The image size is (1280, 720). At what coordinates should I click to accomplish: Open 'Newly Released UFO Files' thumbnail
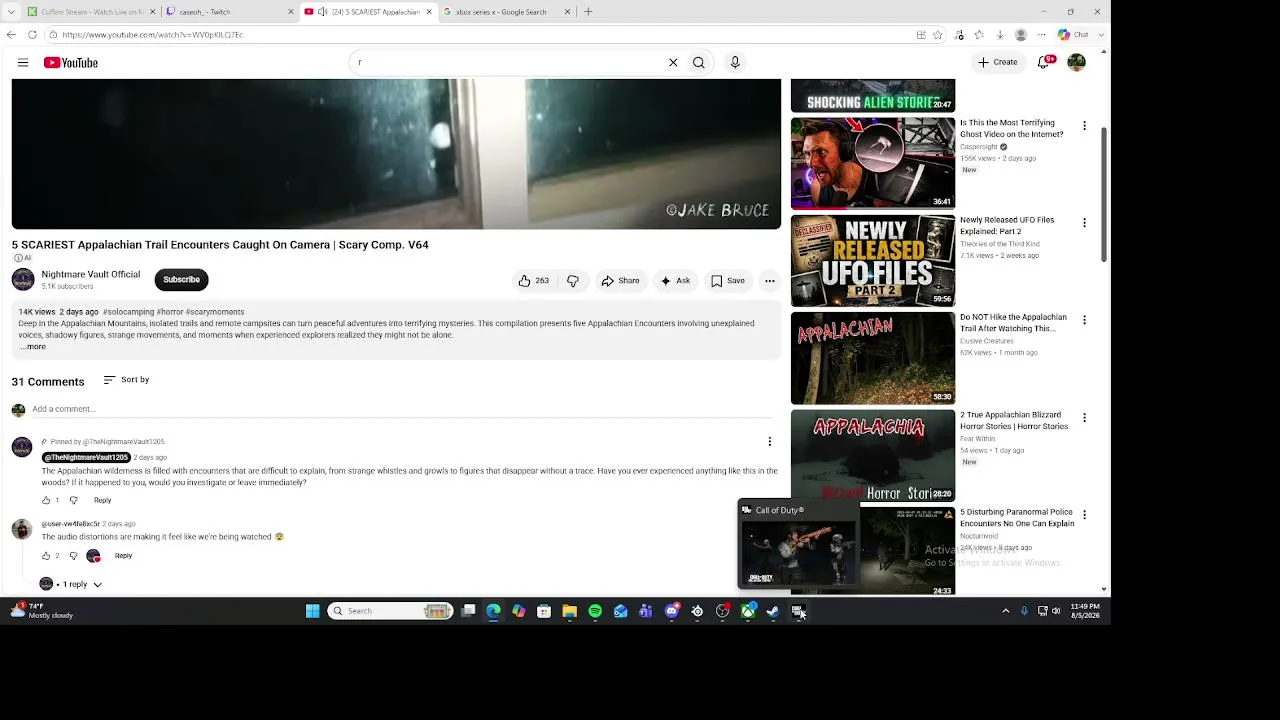pos(873,261)
